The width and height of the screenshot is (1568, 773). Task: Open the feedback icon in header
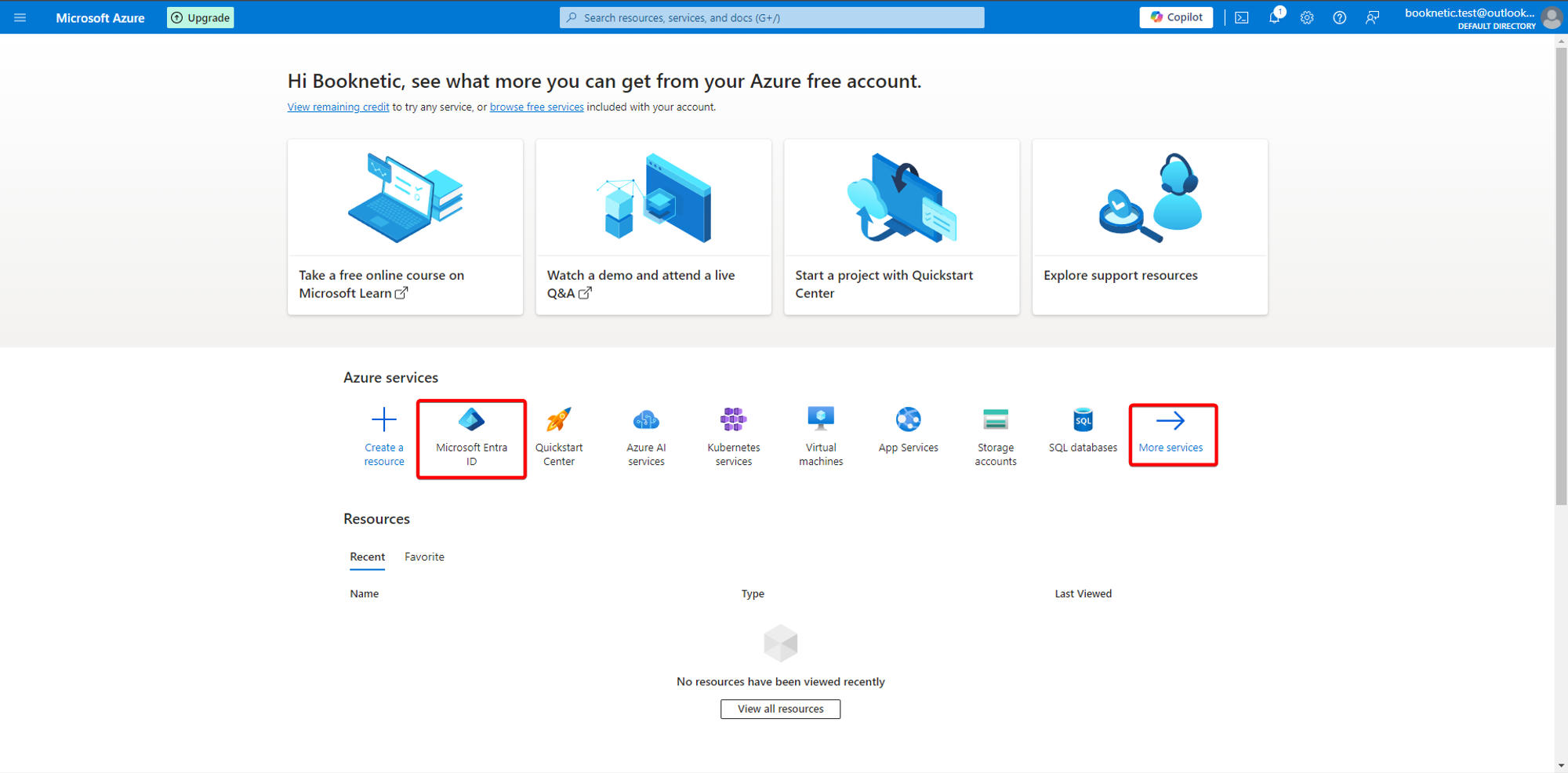pyautogui.click(x=1372, y=17)
